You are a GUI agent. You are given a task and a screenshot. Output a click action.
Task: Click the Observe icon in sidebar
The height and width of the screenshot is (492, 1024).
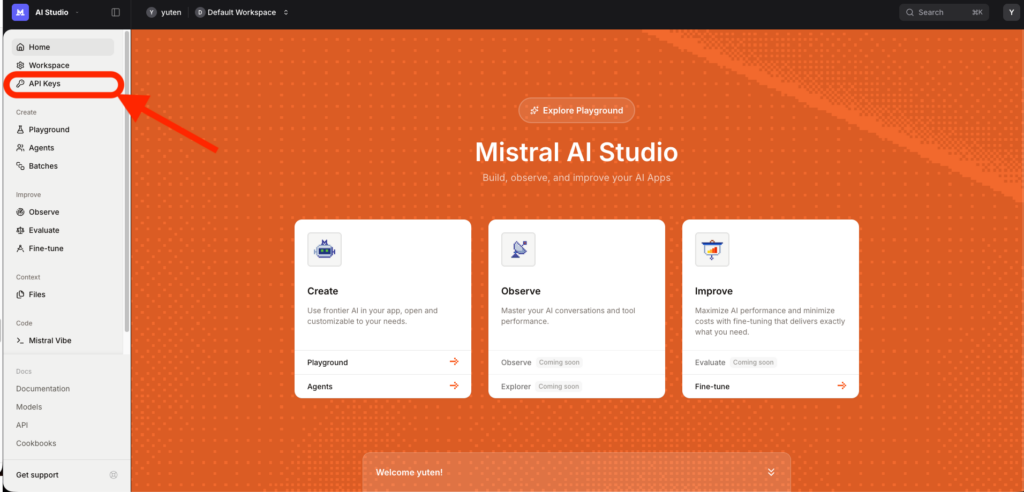coord(21,212)
